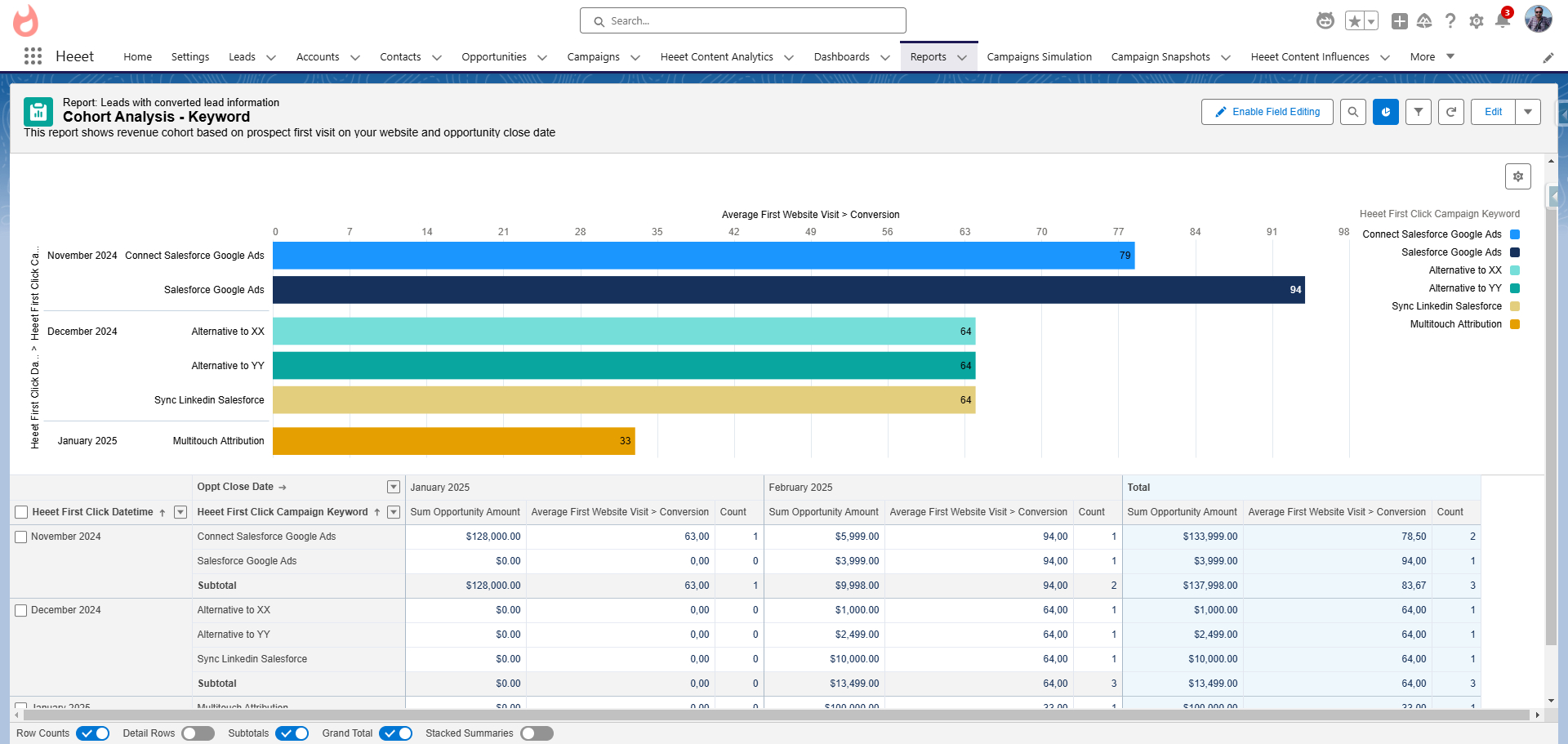Click in the global Search field
This screenshot has height=744, width=1568.
(x=743, y=20)
